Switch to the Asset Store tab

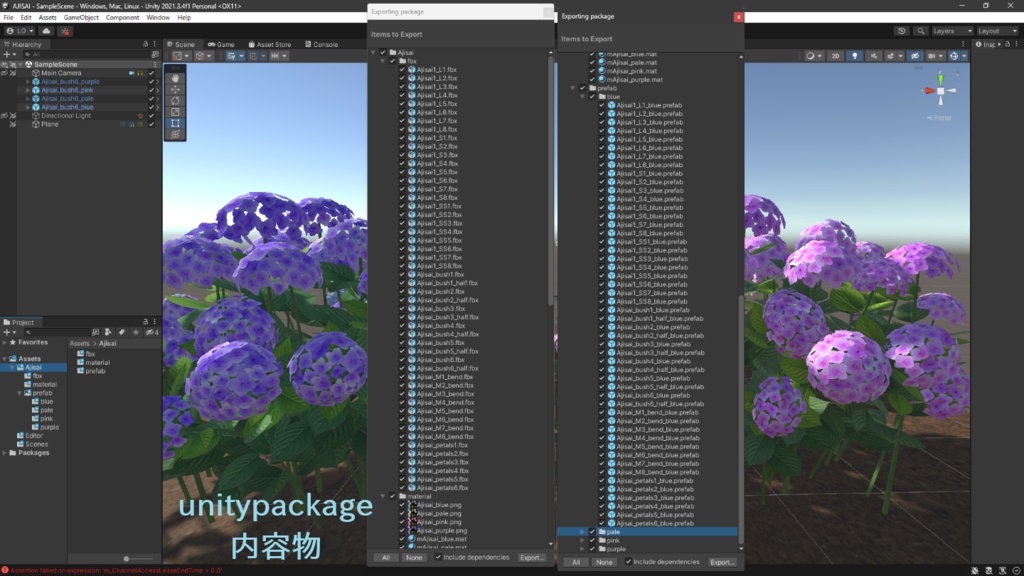pyautogui.click(x=270, y=44)
